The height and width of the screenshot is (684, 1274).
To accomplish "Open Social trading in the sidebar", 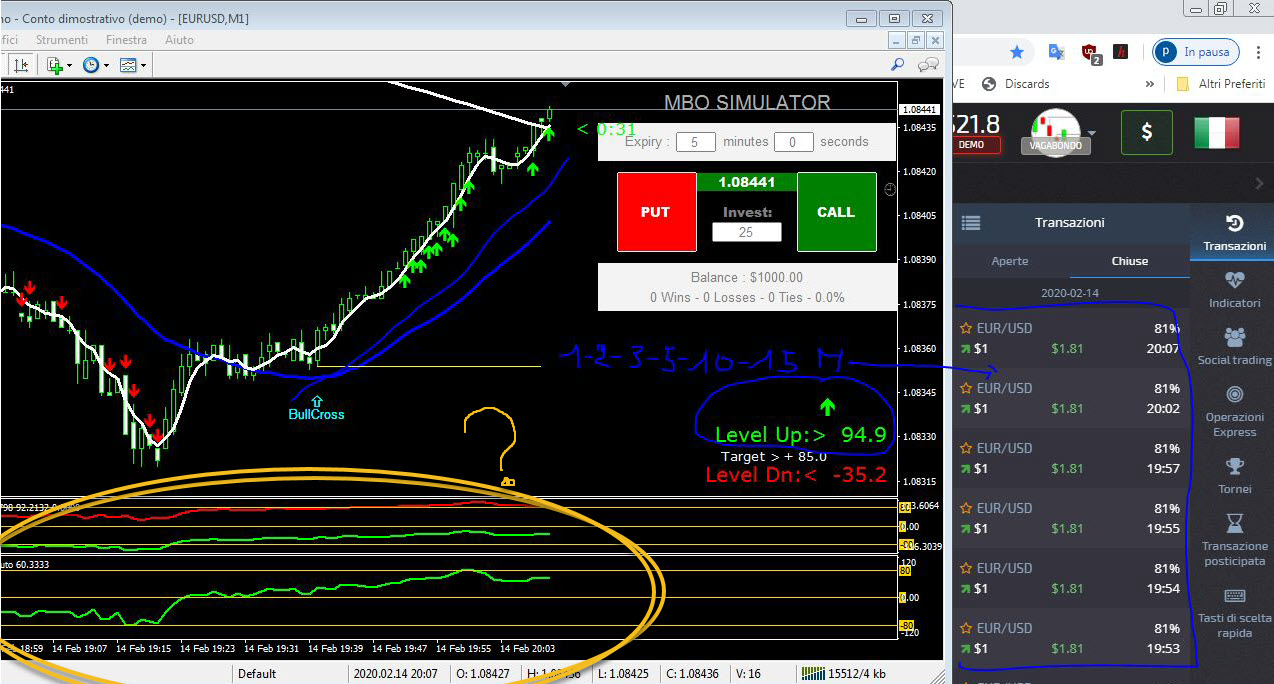I will 1234,347.
